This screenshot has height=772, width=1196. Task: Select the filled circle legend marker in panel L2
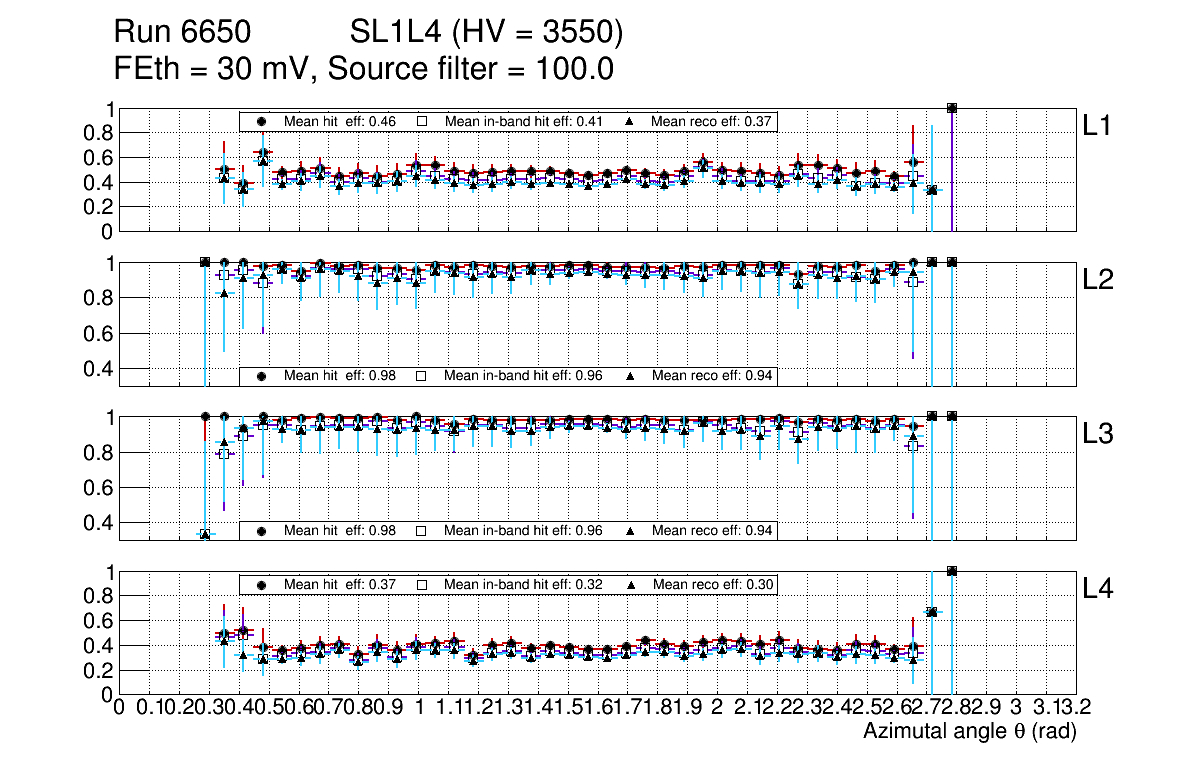[261, 376]
